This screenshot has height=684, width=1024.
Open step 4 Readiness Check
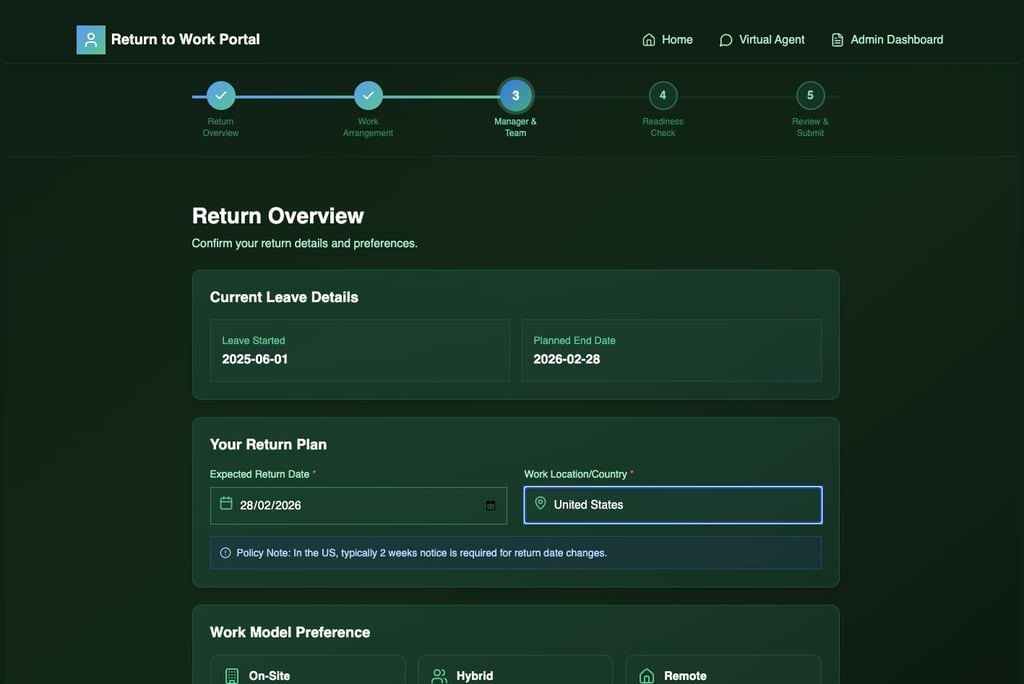coord(663,96)
